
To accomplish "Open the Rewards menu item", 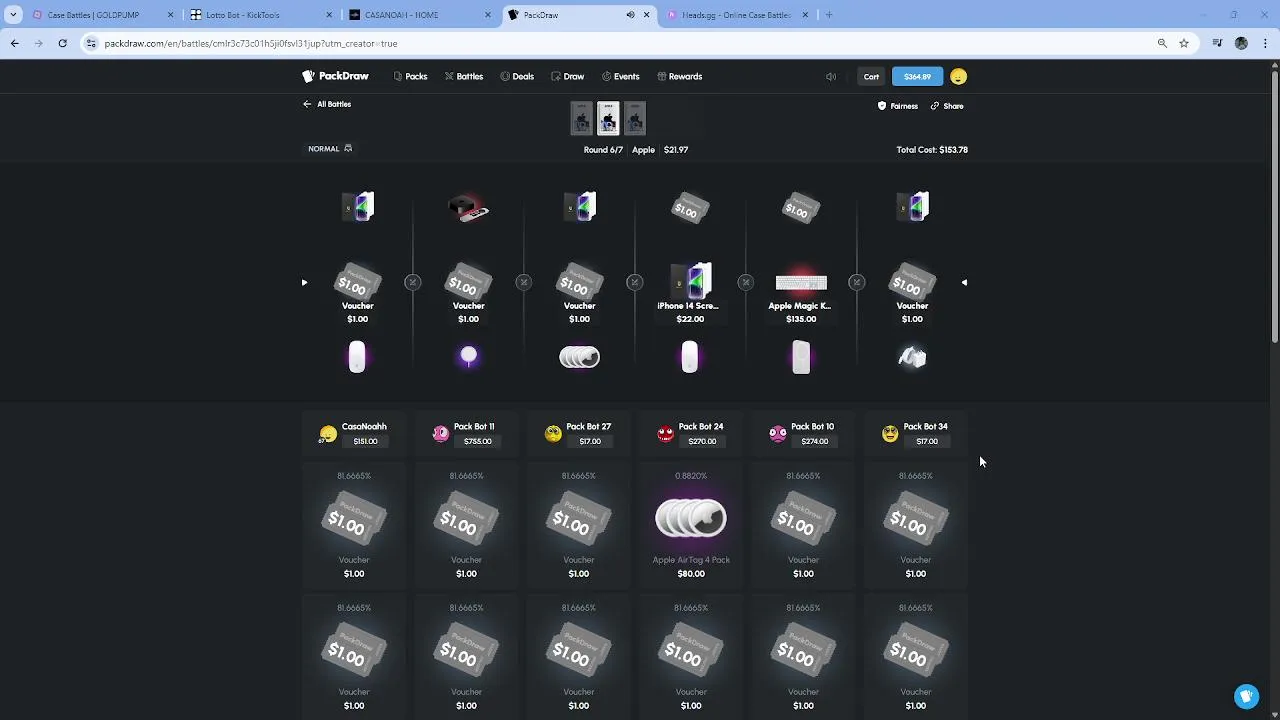I will [x=680, y=76].
